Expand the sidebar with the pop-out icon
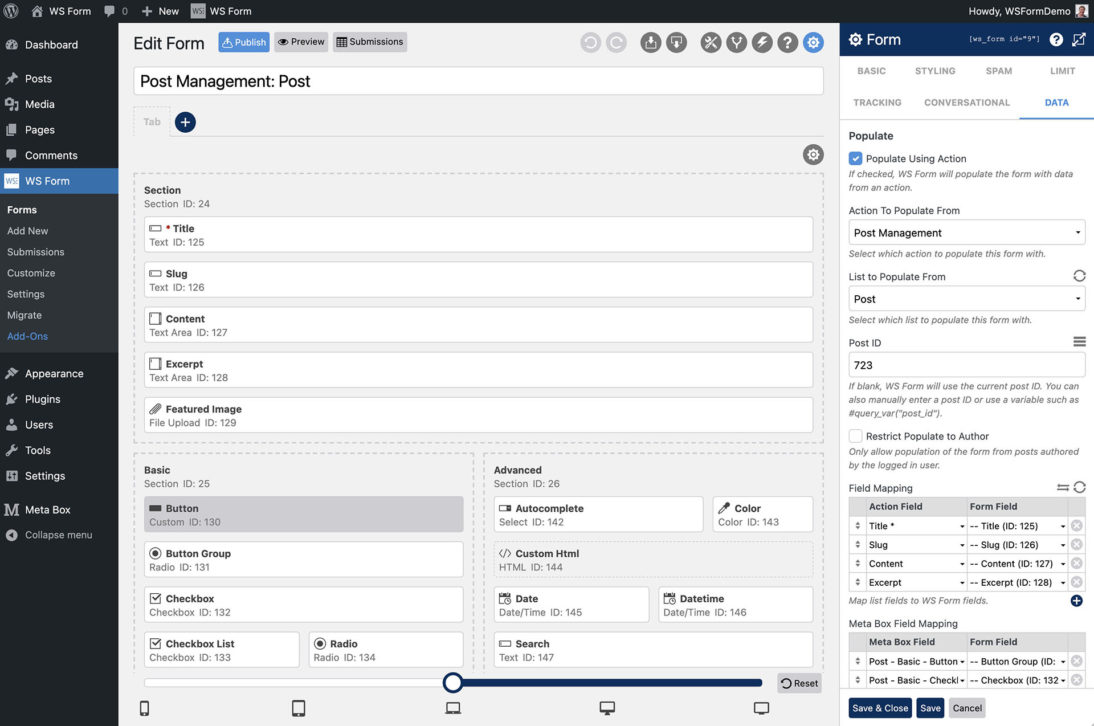The height and width of the screenshot is (726, 1094). (x=1079, y=40)
